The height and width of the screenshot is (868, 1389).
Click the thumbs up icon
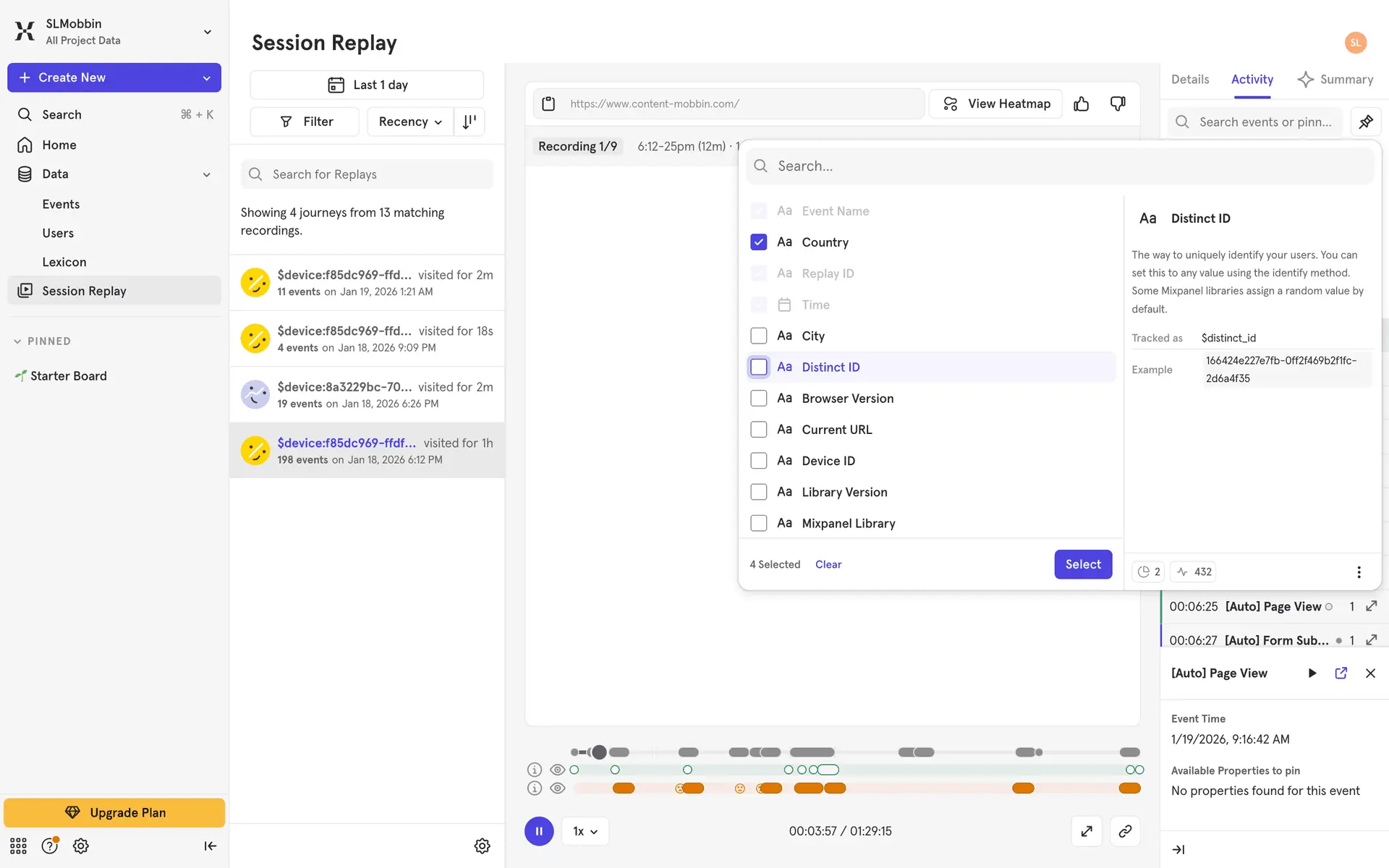[x=1081, y=104]
